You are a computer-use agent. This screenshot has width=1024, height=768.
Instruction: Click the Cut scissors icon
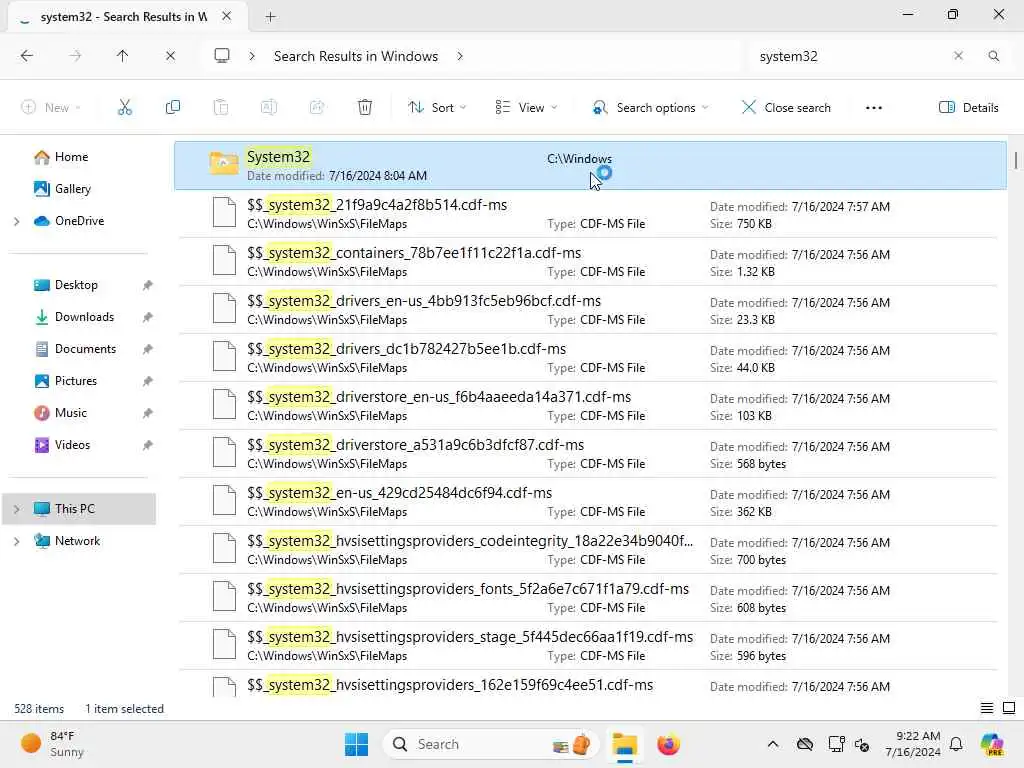(x=124, y=107)
